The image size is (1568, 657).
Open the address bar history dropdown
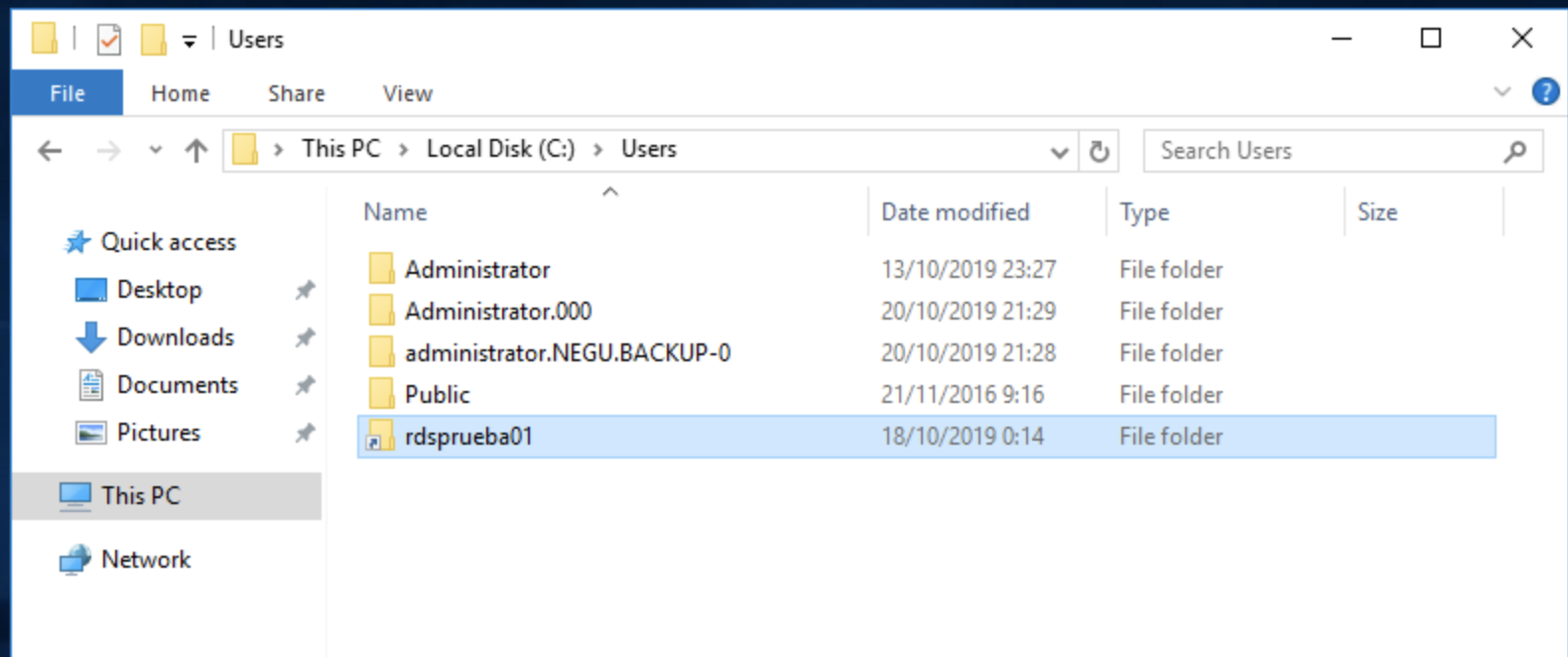point(1059,150)
